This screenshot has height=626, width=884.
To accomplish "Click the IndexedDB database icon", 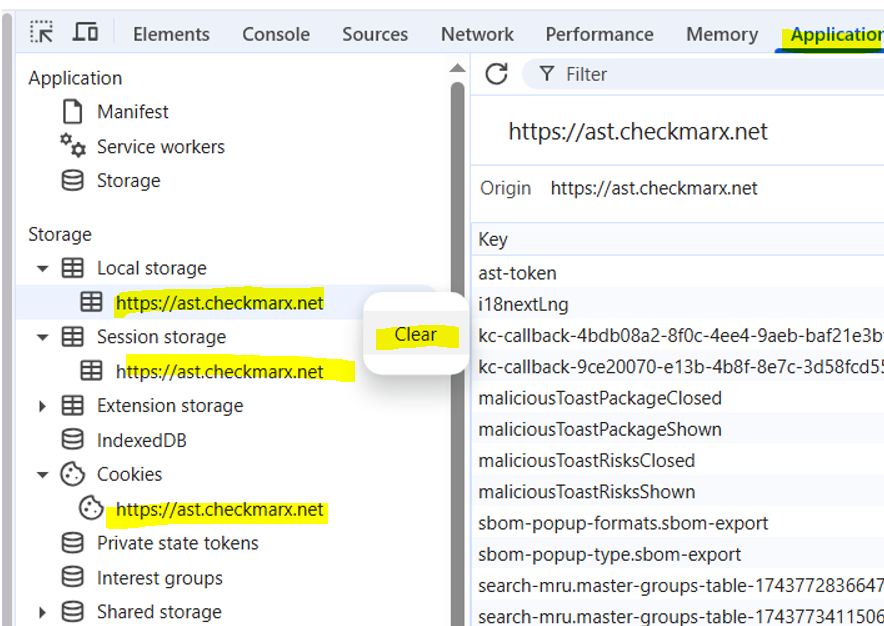I will (x=72, y=440).
